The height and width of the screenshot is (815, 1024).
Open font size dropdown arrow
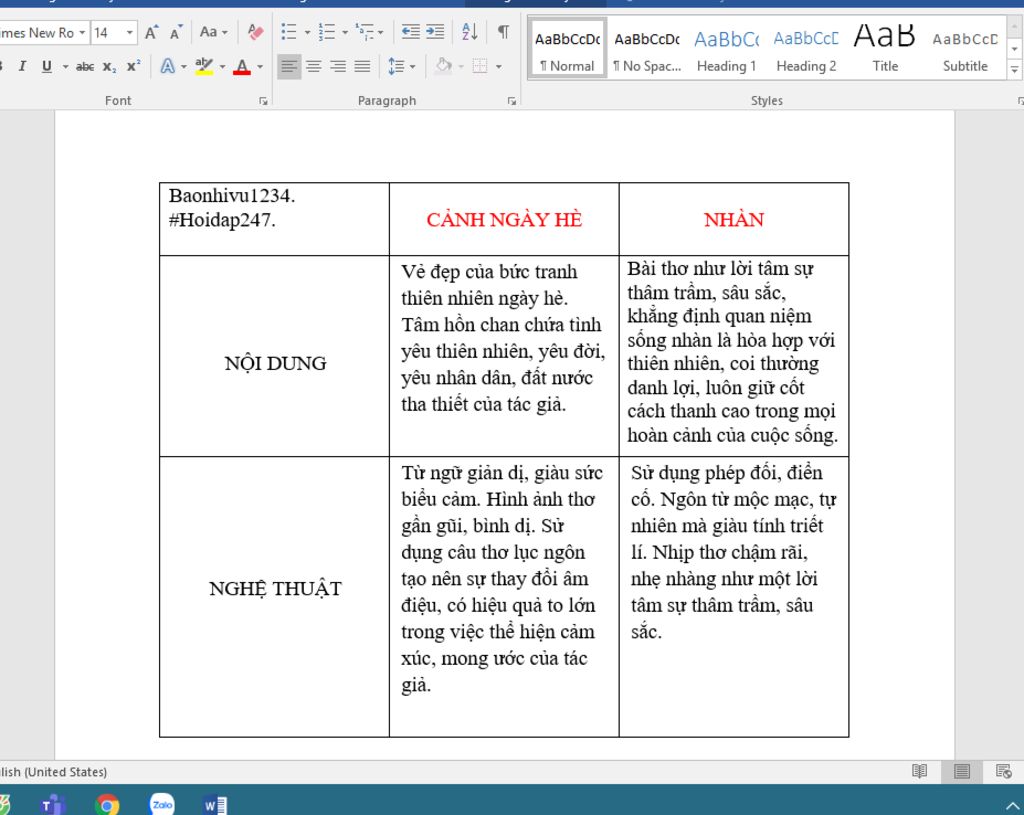coord(130,32)
